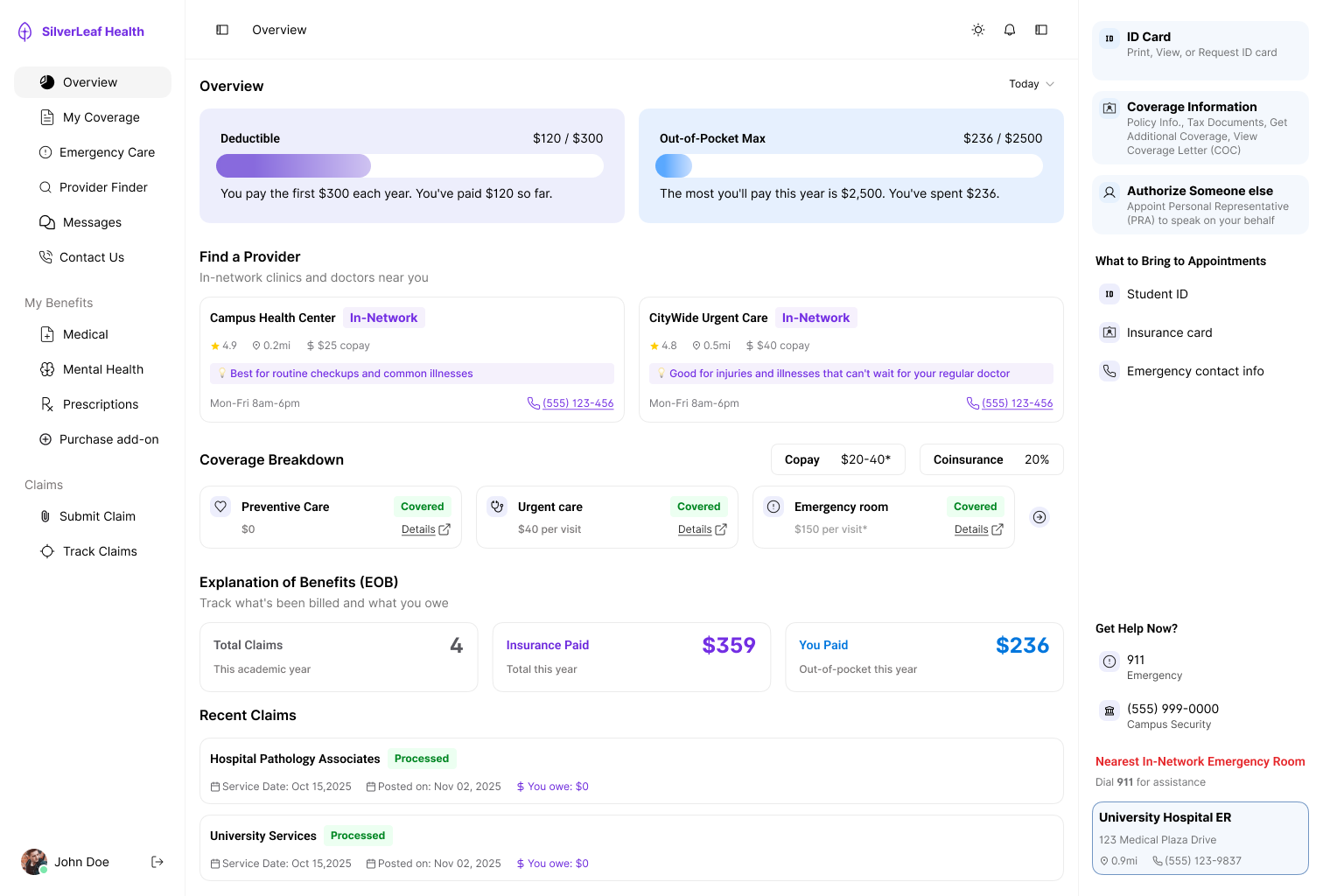Click the phone icon for Campus Health Center

point(533,403)
